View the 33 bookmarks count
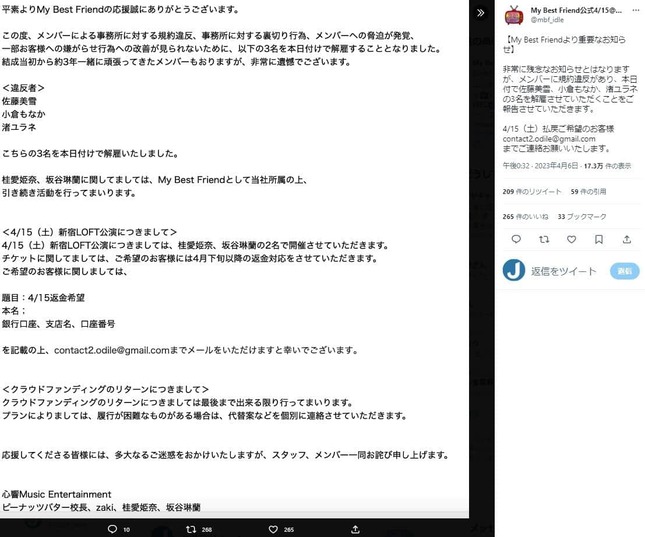This screenshot has height=537, width=645. point(579,215)
